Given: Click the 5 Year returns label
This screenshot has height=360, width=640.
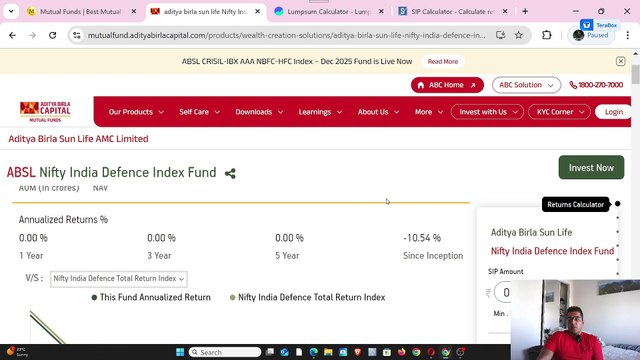Looking at the screenshot, I should (287, 256).
